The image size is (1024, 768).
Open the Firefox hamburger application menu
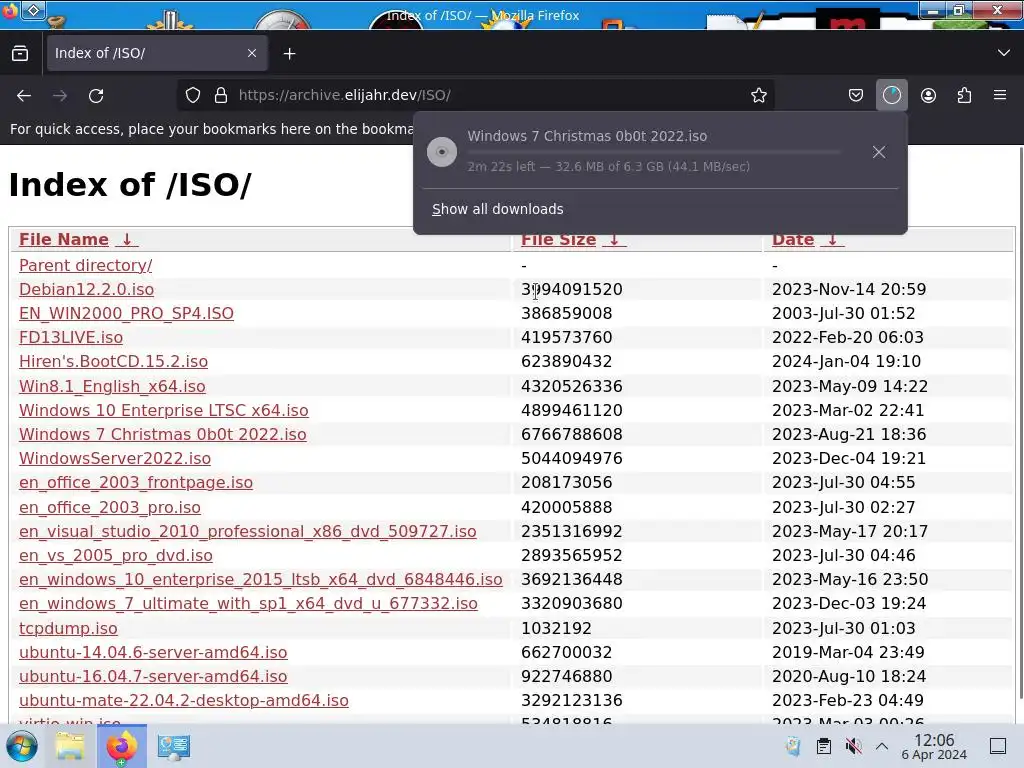999,95
